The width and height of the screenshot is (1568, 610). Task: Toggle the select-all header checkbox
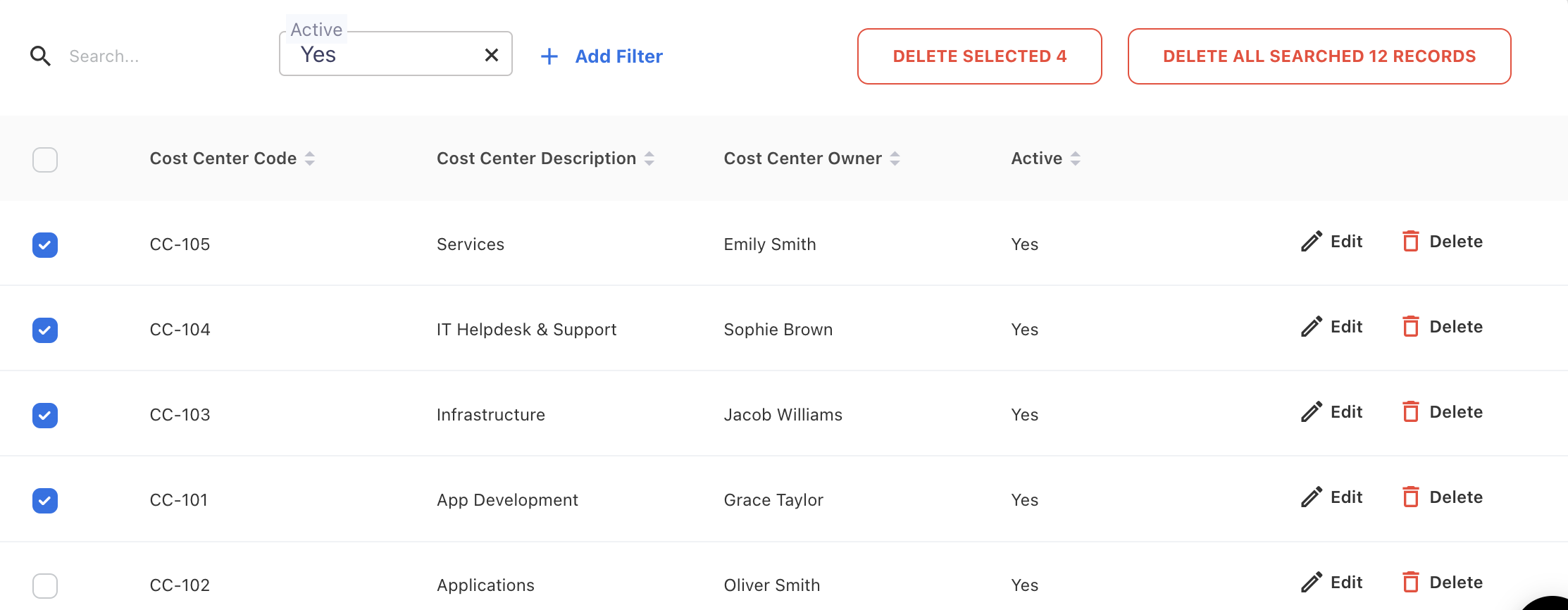pos(45,160)
